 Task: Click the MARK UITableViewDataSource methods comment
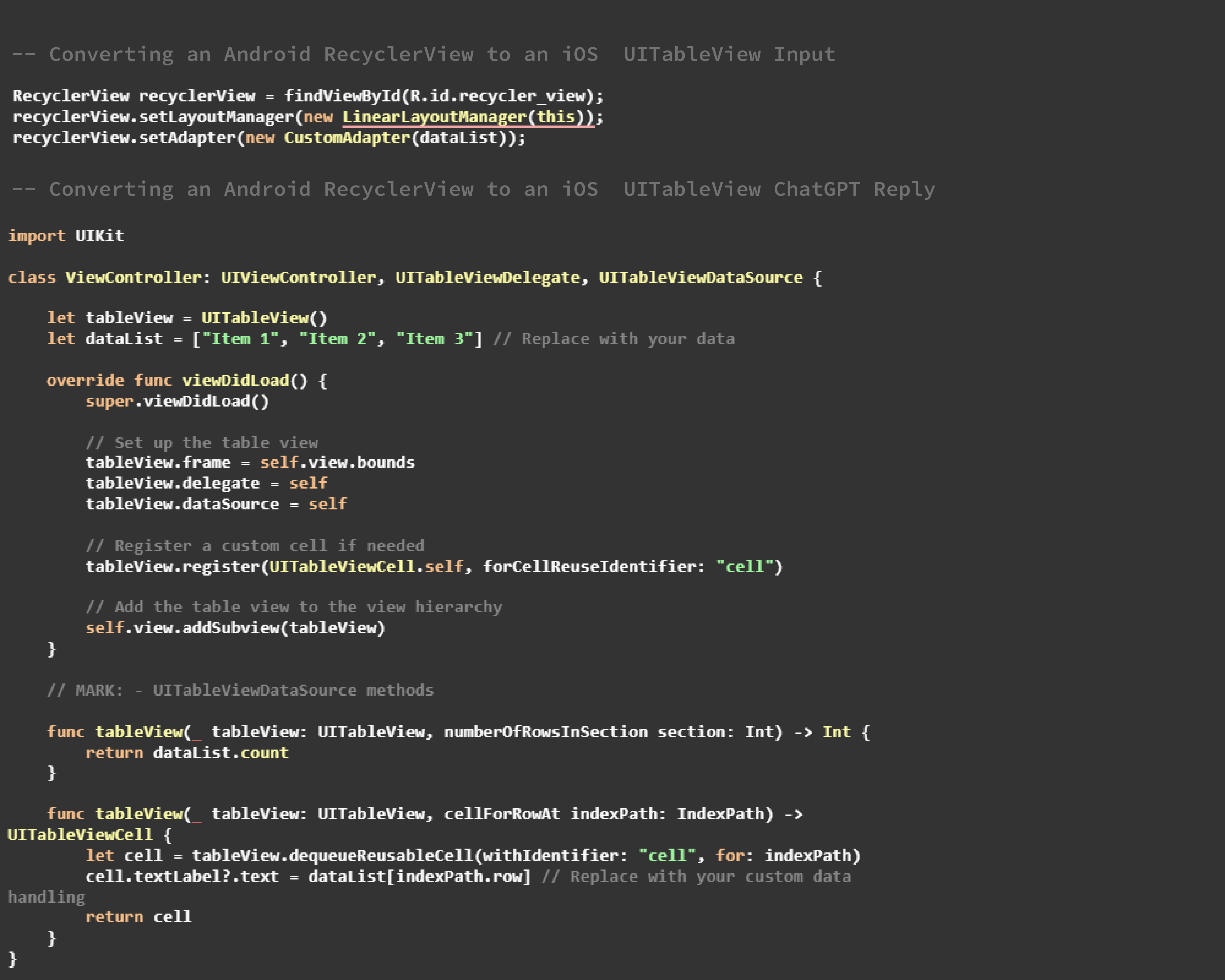240,690
